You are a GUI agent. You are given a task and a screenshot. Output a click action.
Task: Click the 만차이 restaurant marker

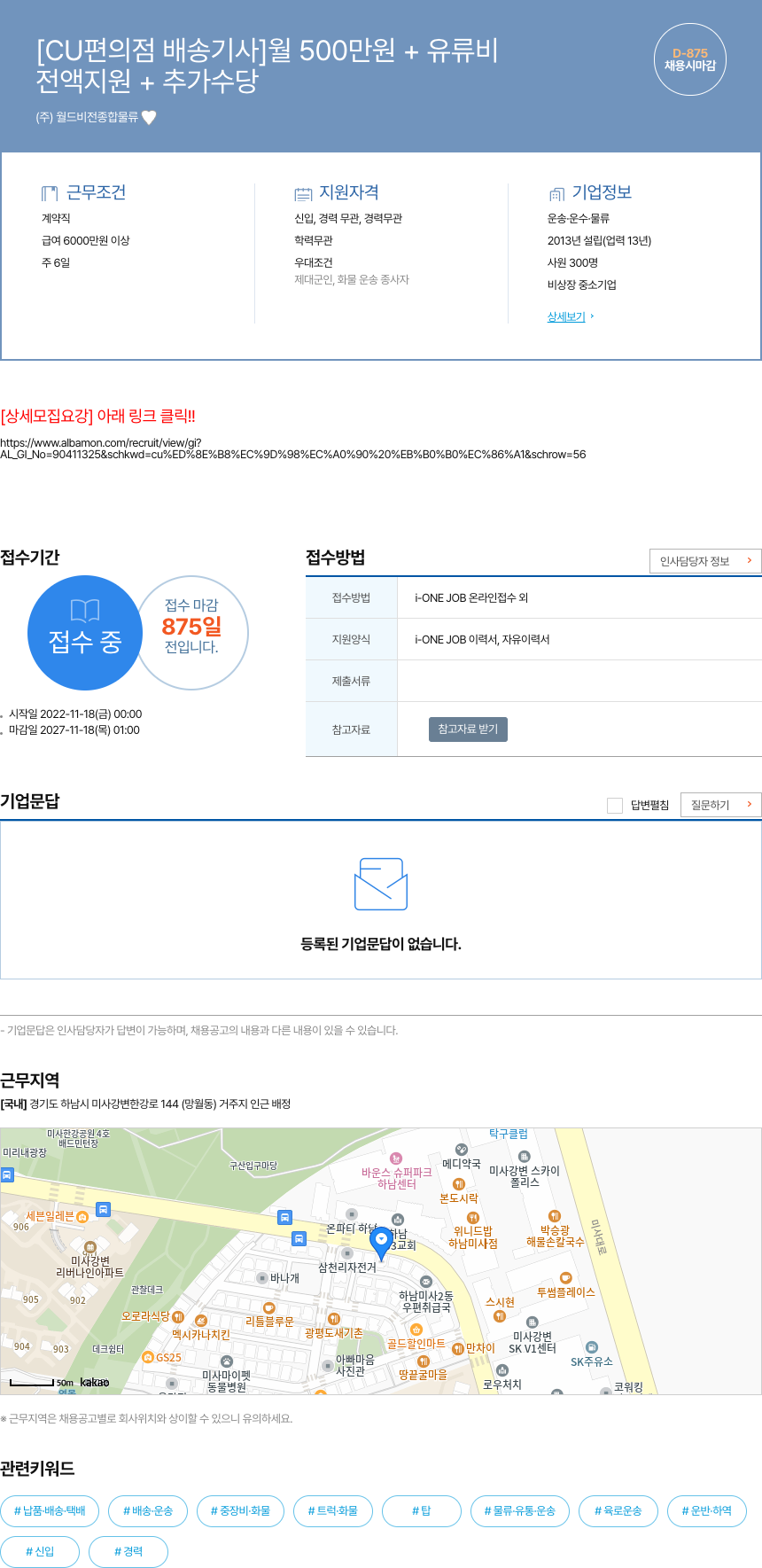[458, 1348]
